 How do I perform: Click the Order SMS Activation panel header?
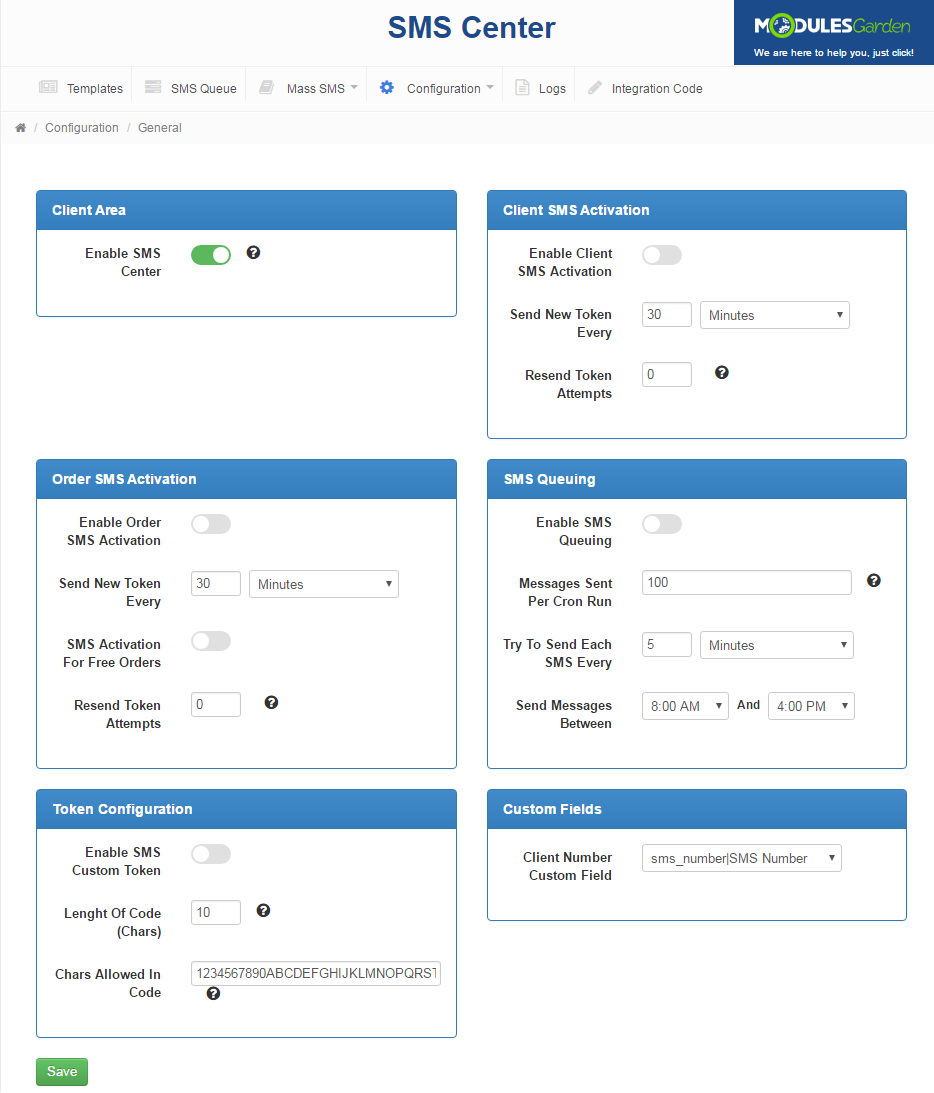coord(247,479)
